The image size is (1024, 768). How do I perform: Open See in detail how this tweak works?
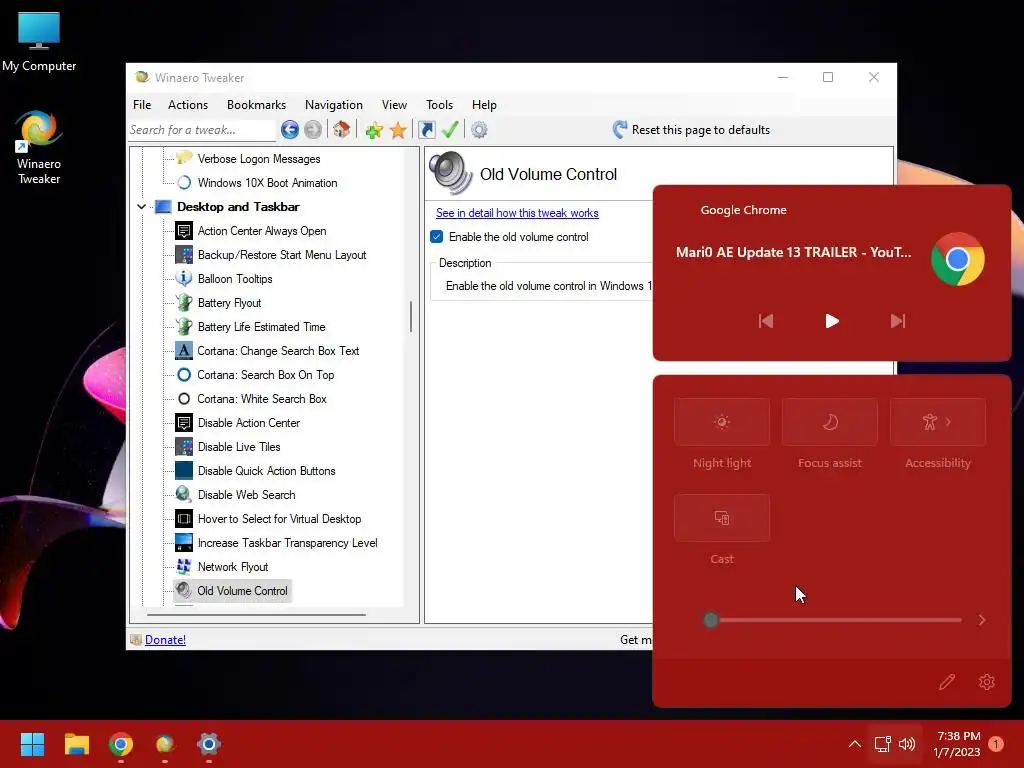point(517,213)
